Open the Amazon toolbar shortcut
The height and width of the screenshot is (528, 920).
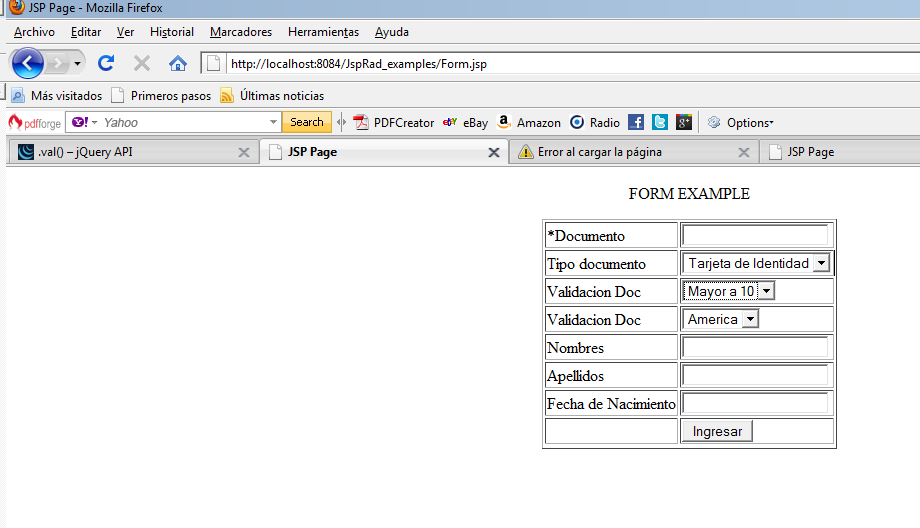click(529, 122)
